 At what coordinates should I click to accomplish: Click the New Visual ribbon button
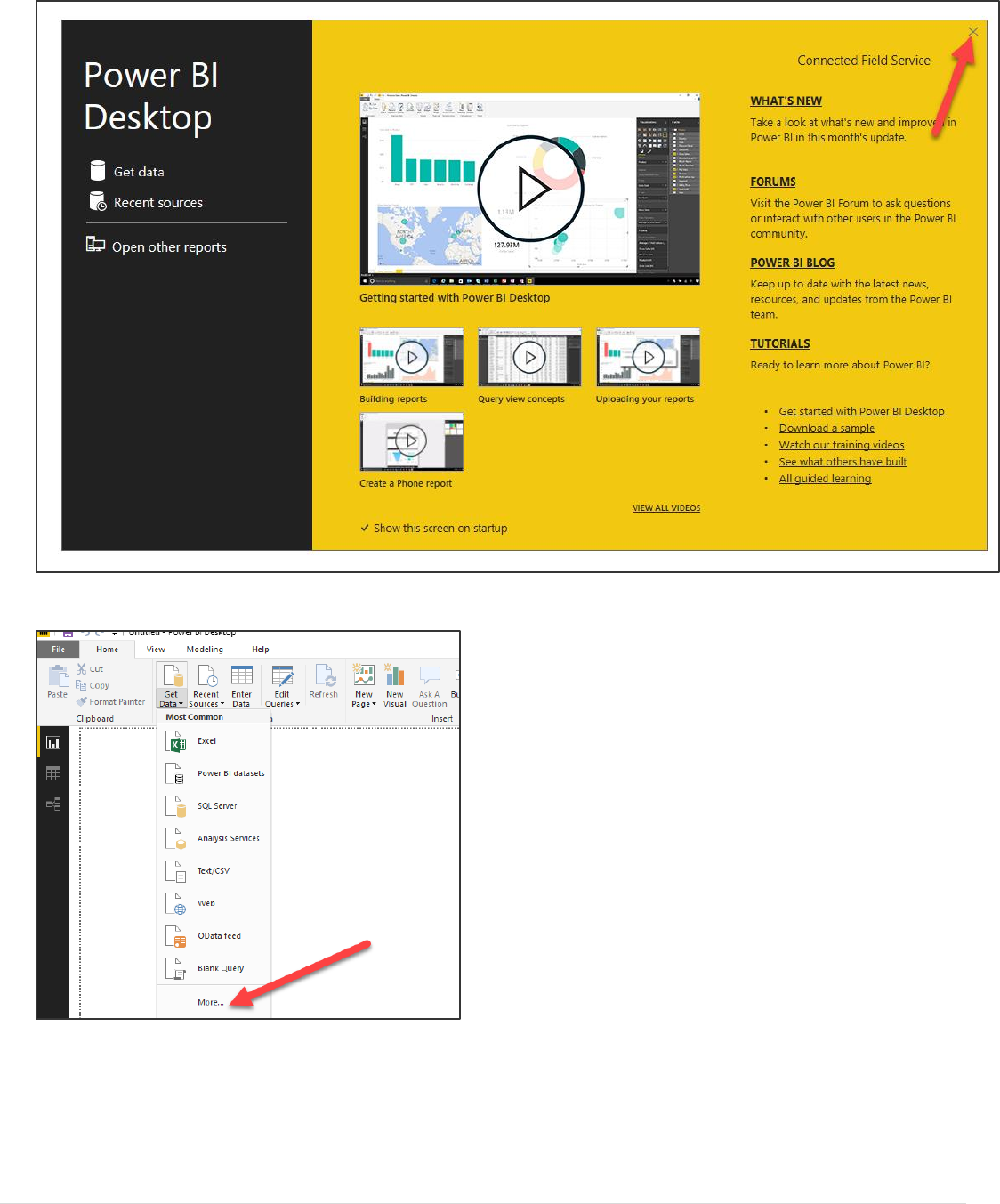click(x=395, y=685)
